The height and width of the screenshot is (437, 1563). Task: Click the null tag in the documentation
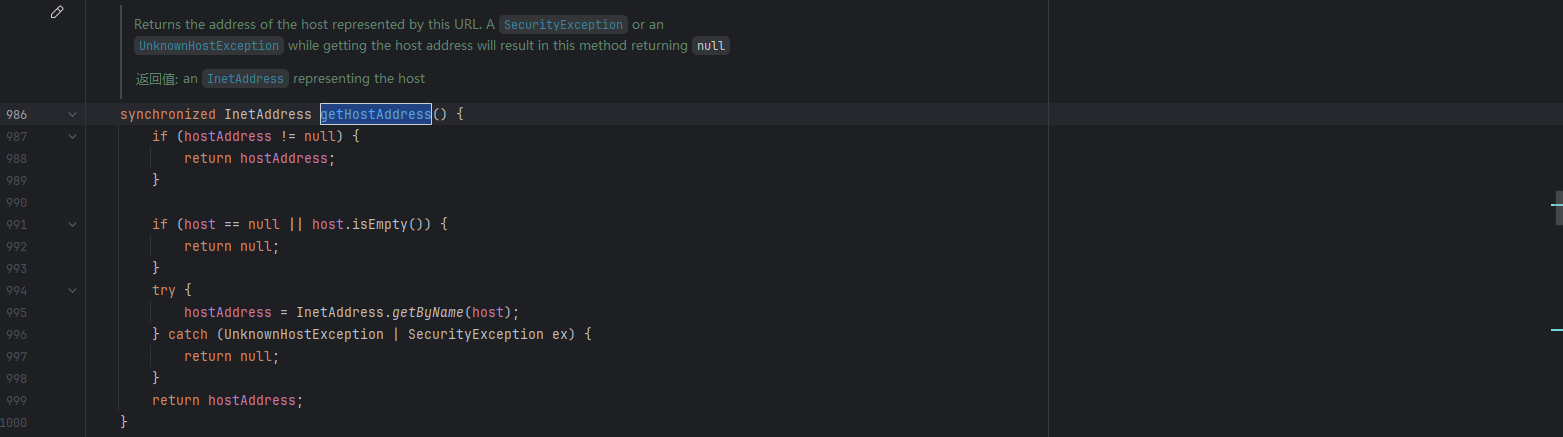711,46
